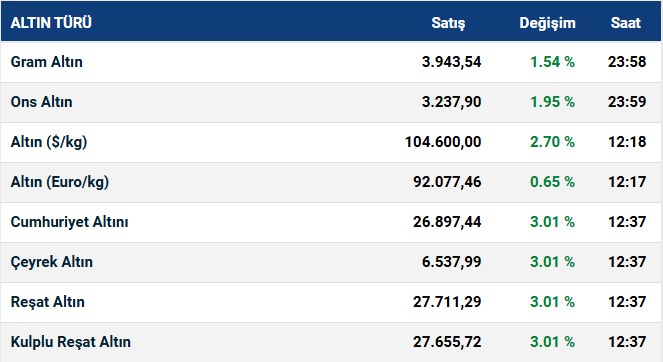Select the Altın (Euro/kg) row name
The width and height of the screenshot is (663, 362).
click(60, 182)
